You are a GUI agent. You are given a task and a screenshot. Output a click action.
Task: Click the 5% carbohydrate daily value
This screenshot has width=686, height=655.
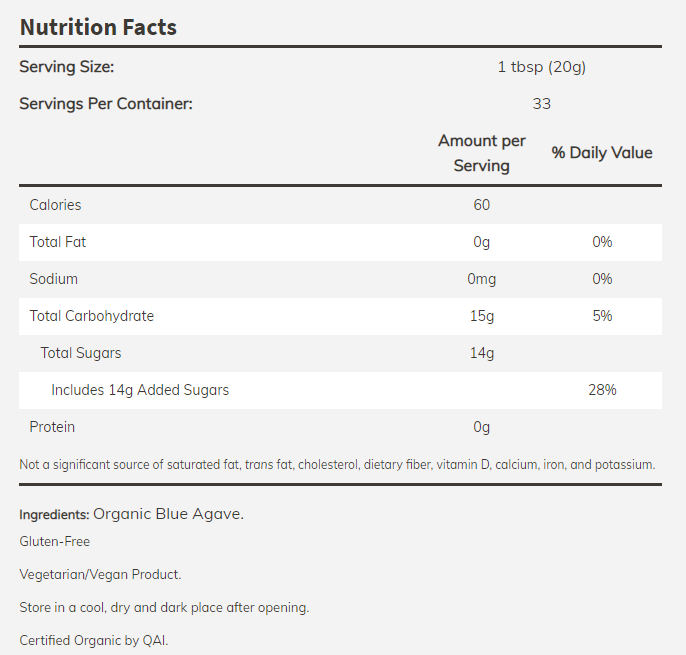[x=602, y=316]
